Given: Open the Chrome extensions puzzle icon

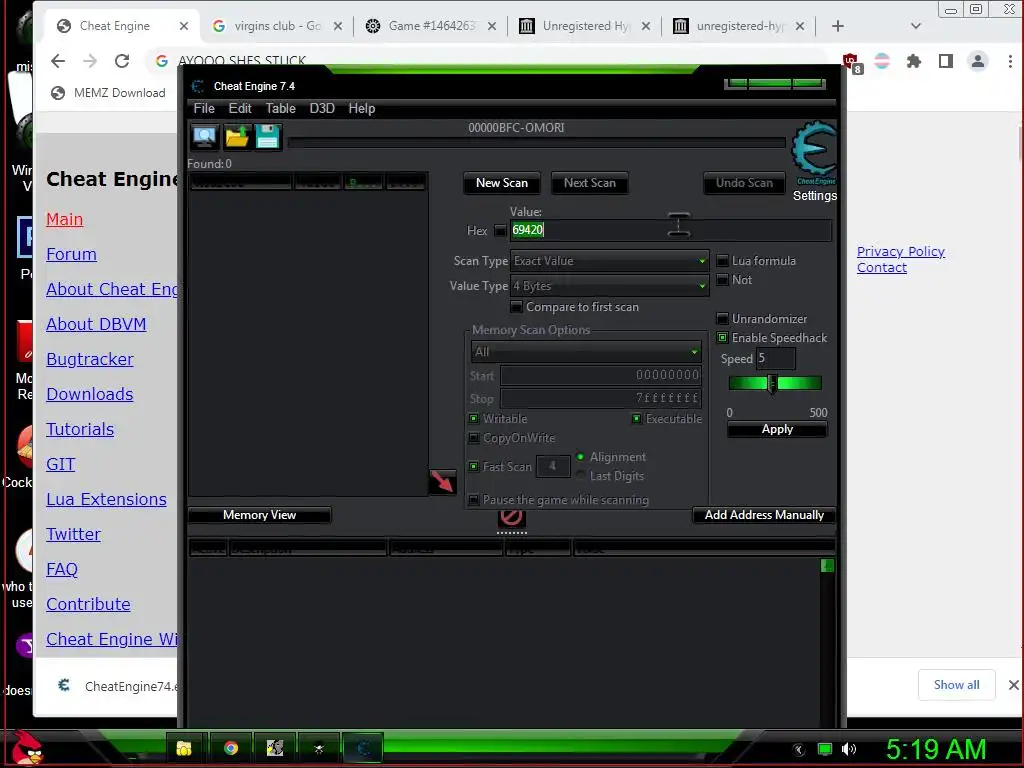Looking at the screenshot, I should coord(914,61).
